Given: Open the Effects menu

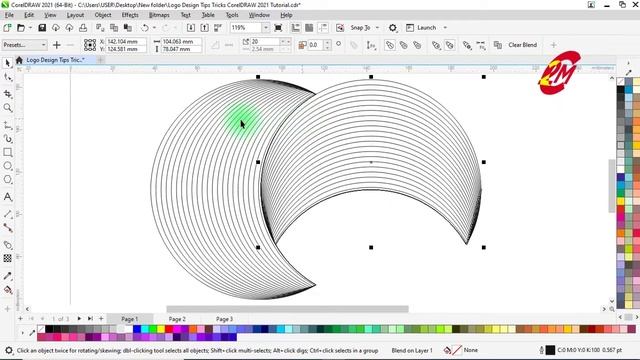Looking at the screenshot, I should click(130, 15).
